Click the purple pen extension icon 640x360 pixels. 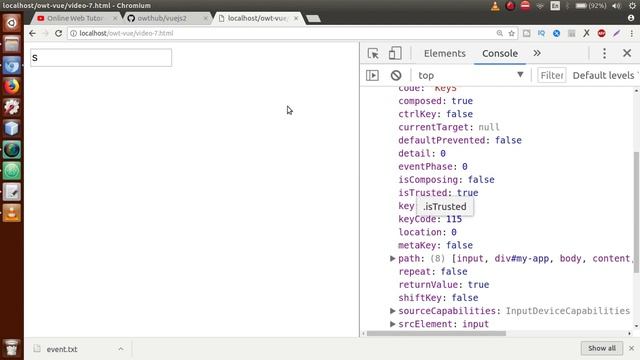click(616, 33)
